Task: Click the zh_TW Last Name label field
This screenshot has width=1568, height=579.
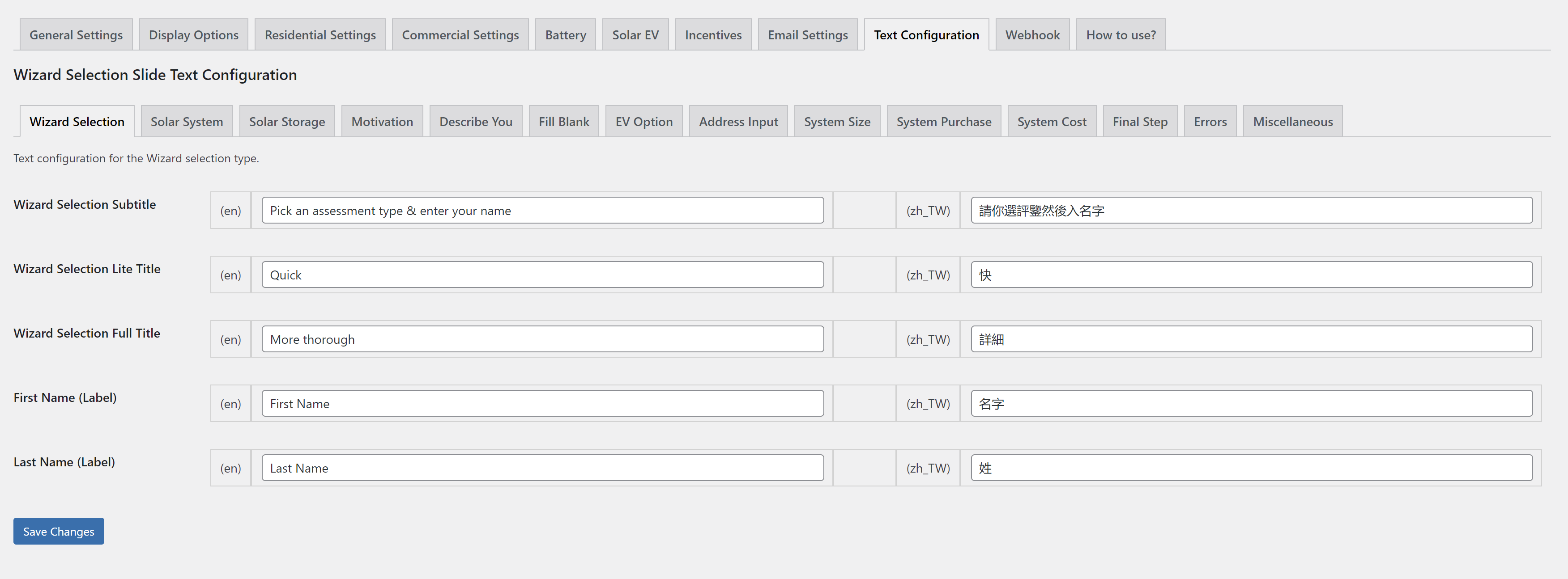Action: coord(1251,468)
